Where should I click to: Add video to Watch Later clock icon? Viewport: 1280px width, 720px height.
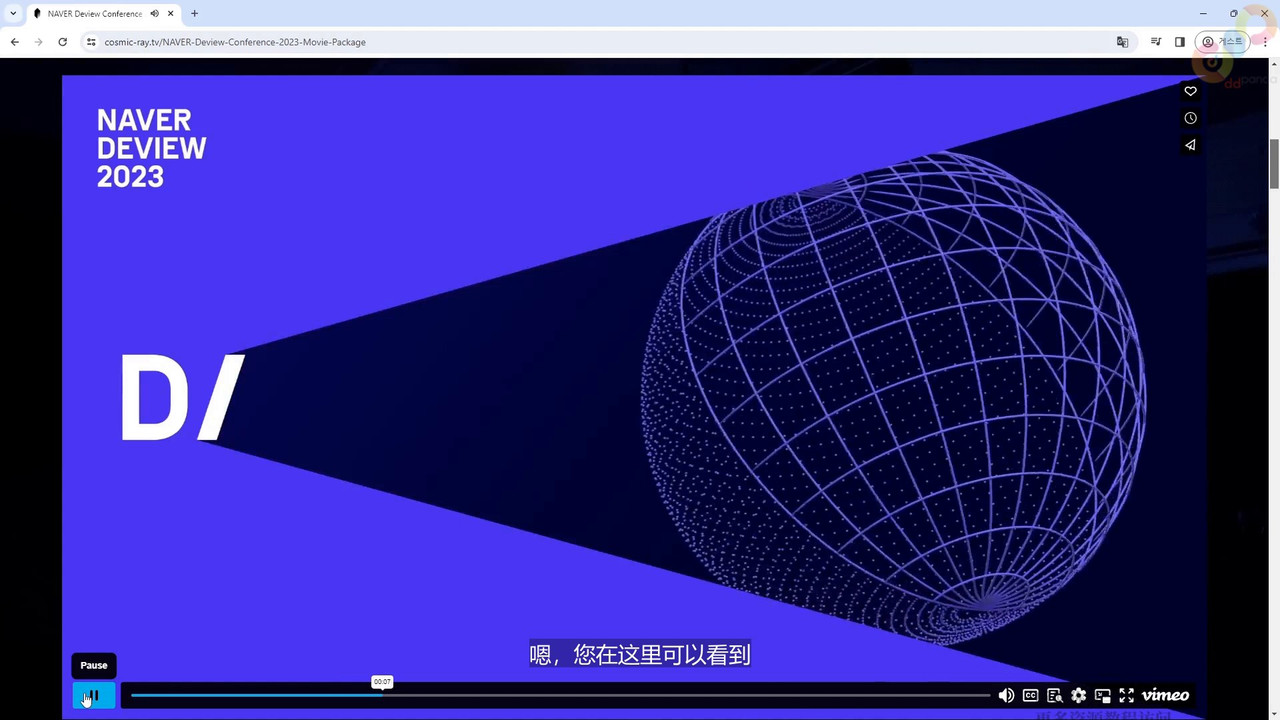pos(1190,118)
